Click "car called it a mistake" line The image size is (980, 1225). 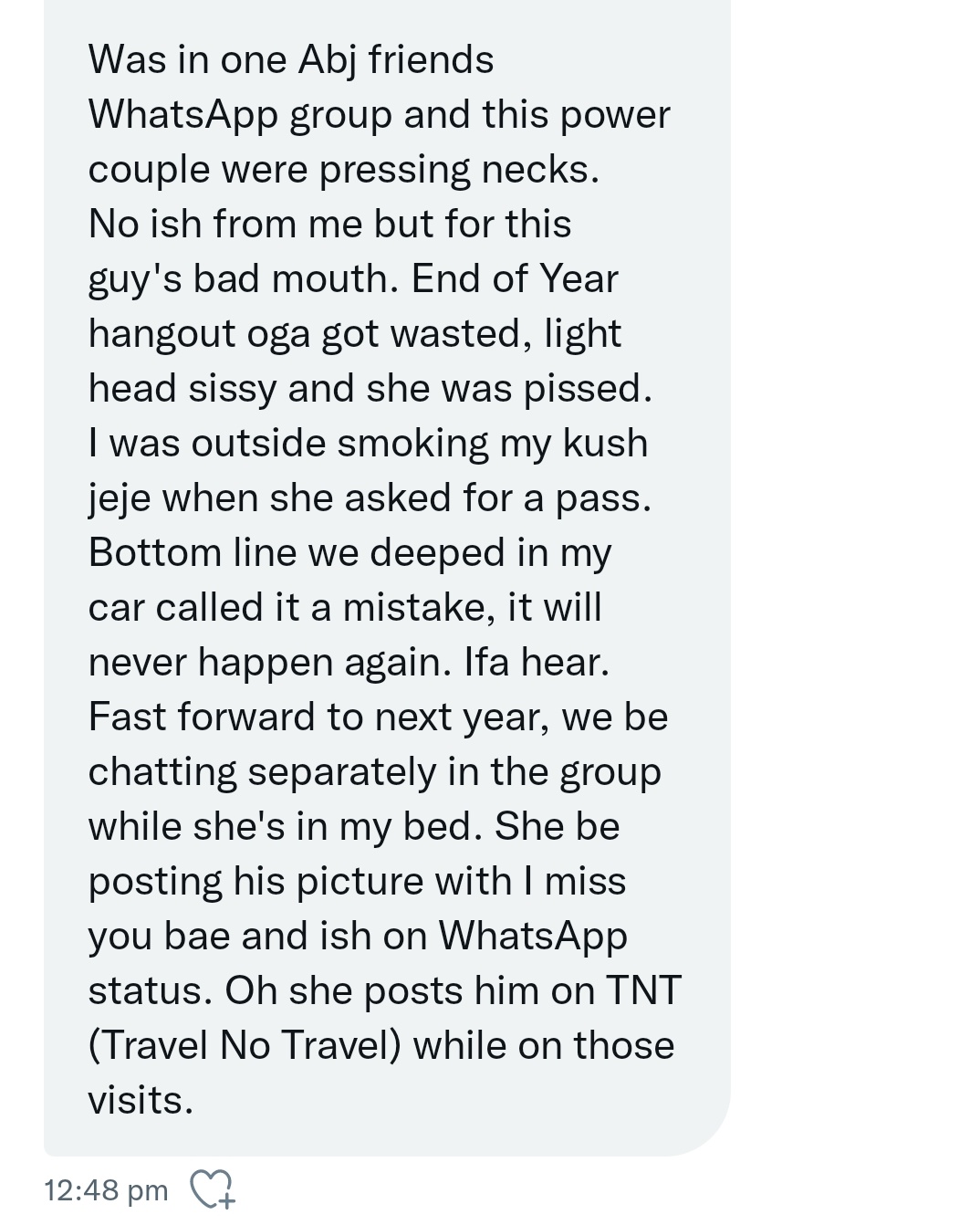click(x=345, y=608)
